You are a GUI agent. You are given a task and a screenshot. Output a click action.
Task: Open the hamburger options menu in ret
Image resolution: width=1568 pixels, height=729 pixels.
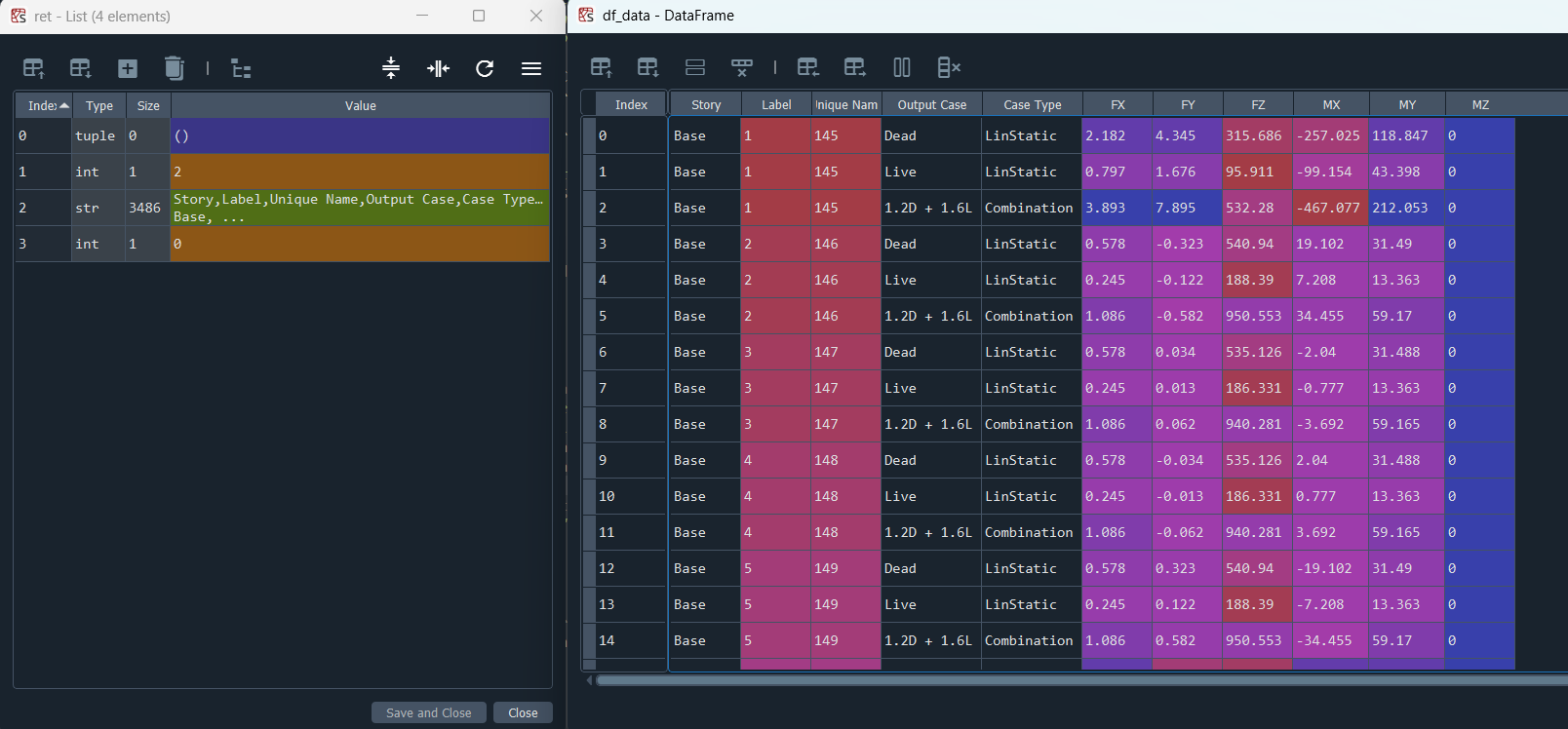click(x=531, y=68)
